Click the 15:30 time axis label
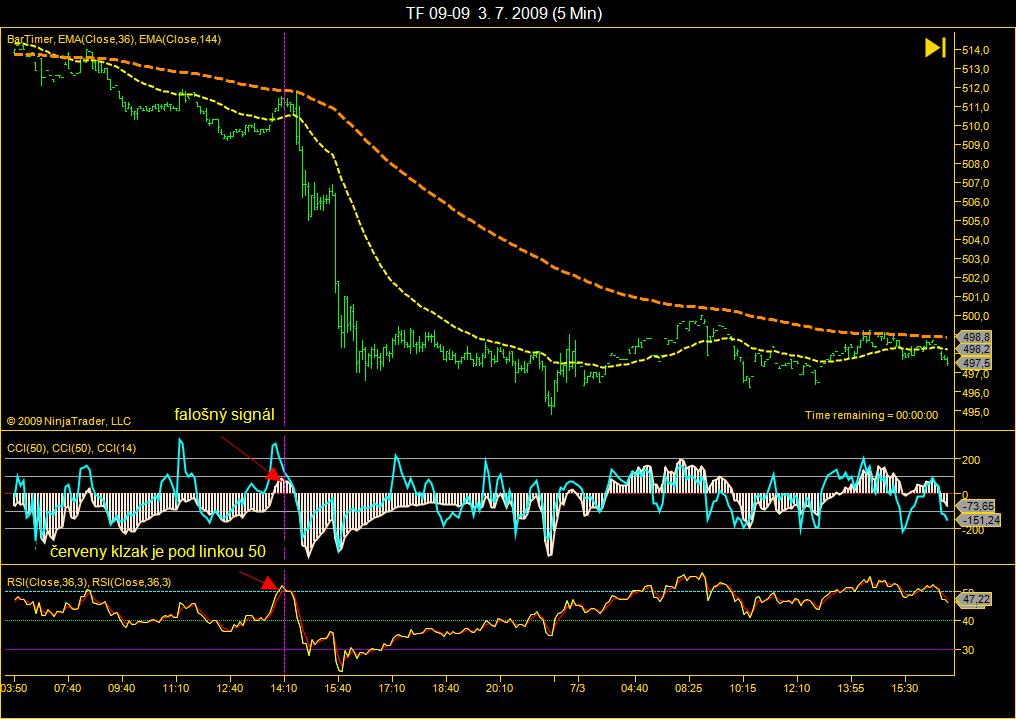Viewport: 1016px width, 719px height. coord(905,688)
